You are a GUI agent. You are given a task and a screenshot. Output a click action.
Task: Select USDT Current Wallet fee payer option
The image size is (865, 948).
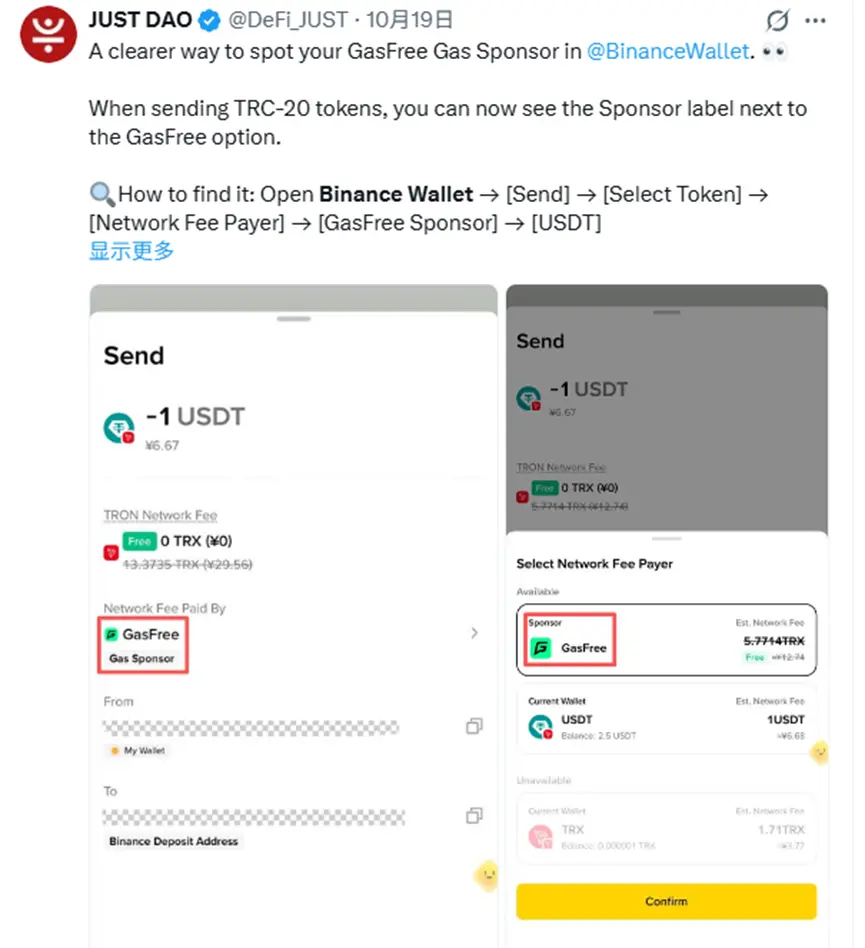point(666,719)
